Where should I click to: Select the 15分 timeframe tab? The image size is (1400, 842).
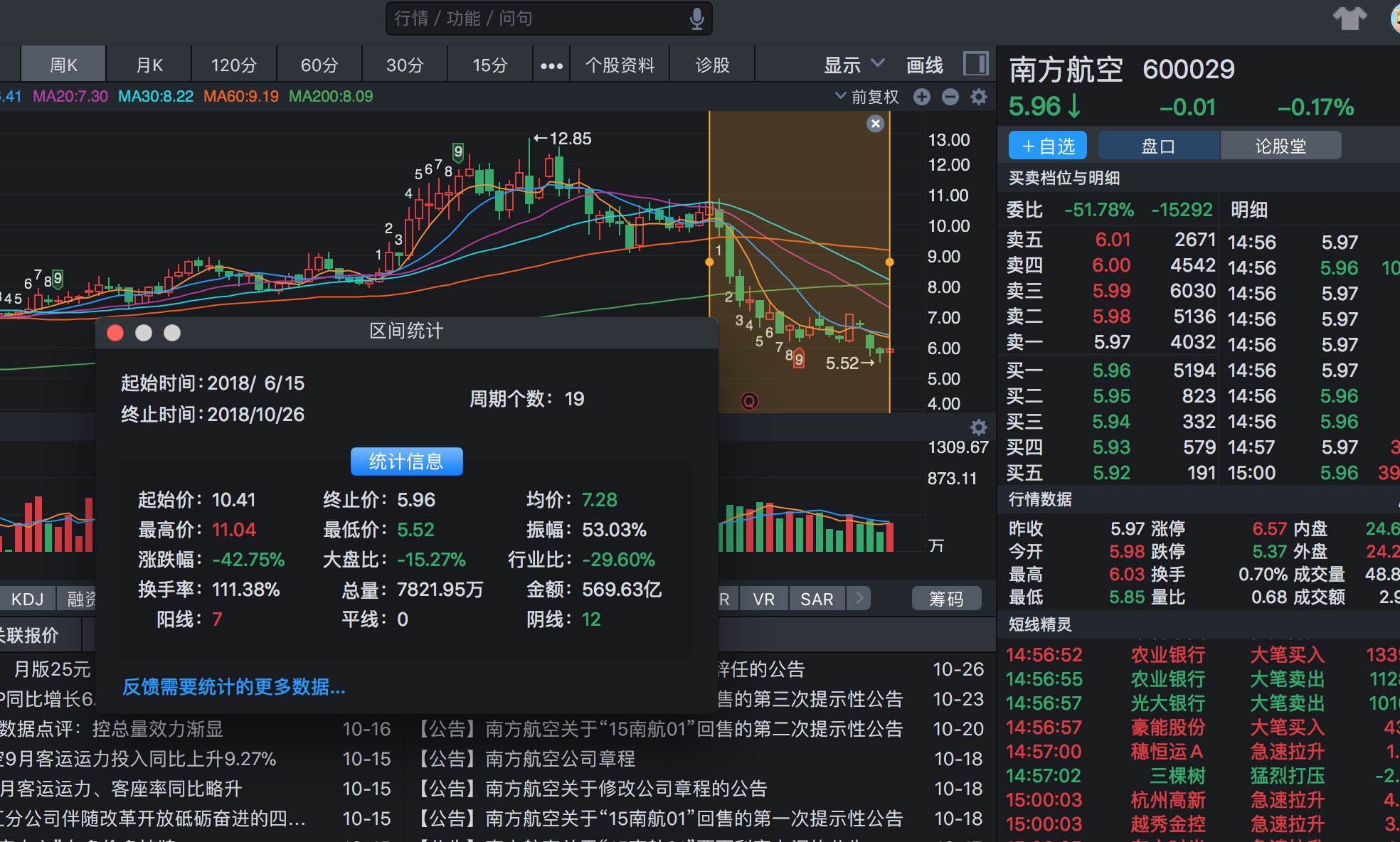click(x=490, y=65)
